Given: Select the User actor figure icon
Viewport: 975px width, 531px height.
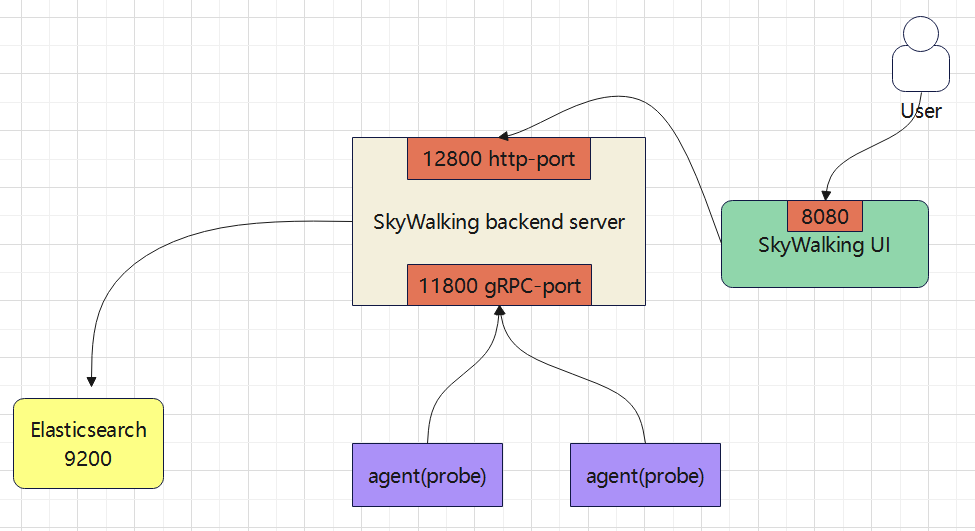Looking at the screenshot, I should pos(920,54).
